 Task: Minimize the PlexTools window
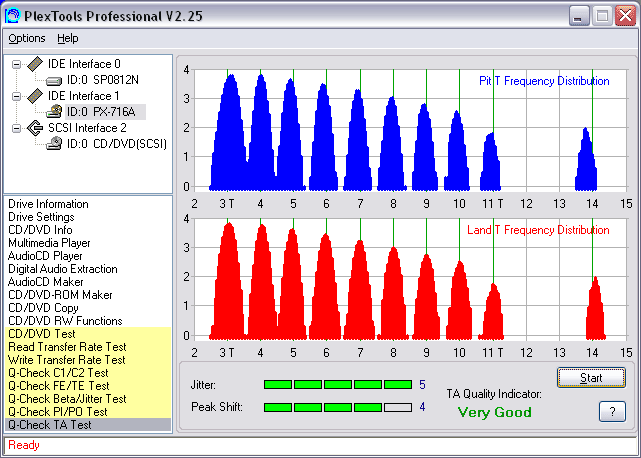[x=579, y=16]
